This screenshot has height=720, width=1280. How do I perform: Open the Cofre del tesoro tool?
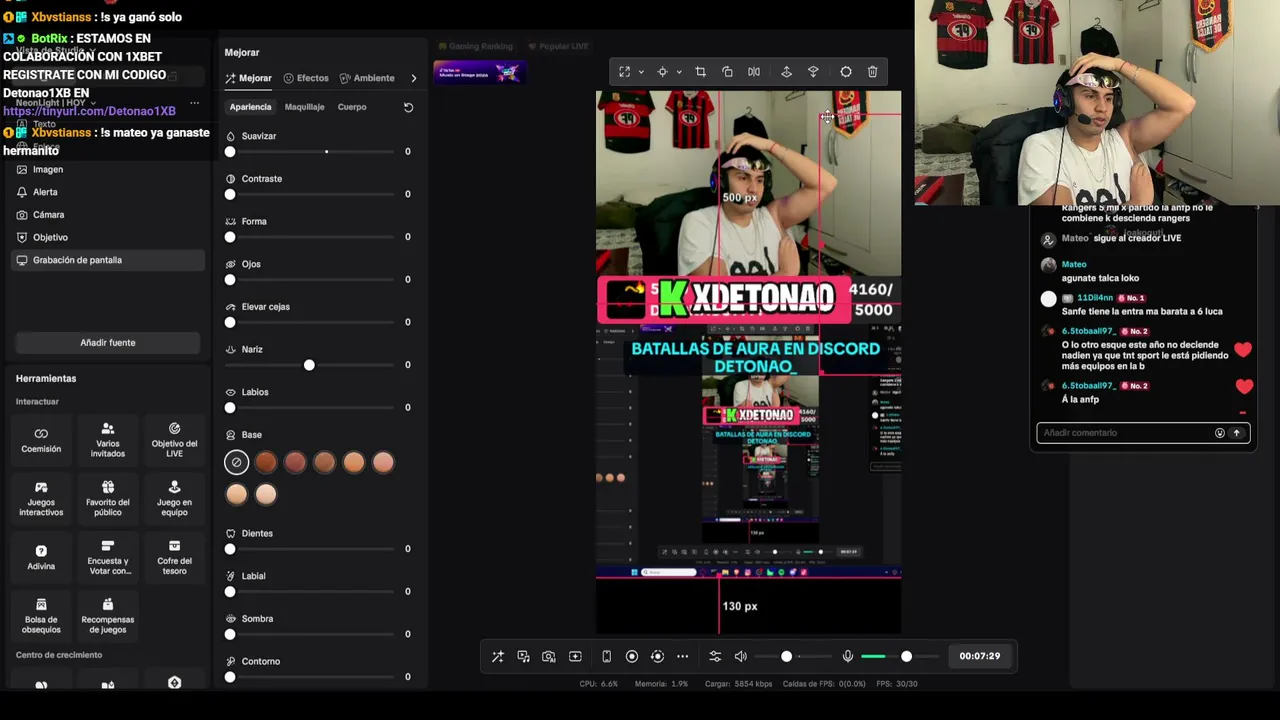(x=174, y=558)
